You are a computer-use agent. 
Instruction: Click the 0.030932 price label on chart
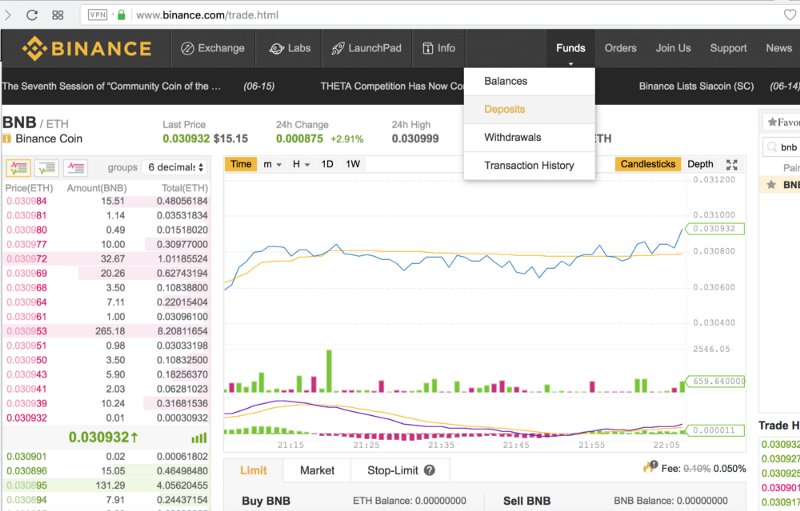click(715, 228)
